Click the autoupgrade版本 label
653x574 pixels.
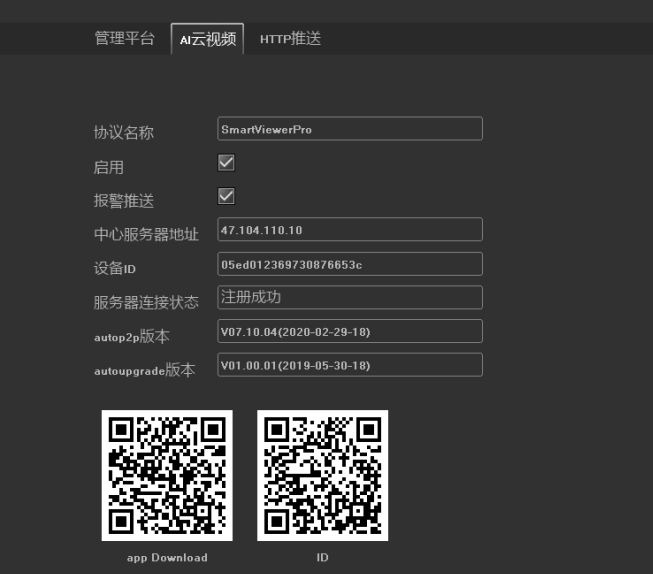point(145,370)
